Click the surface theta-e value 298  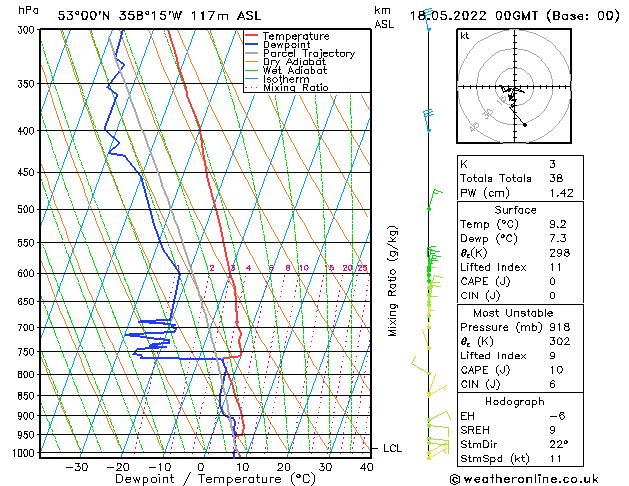pos(560,253)
